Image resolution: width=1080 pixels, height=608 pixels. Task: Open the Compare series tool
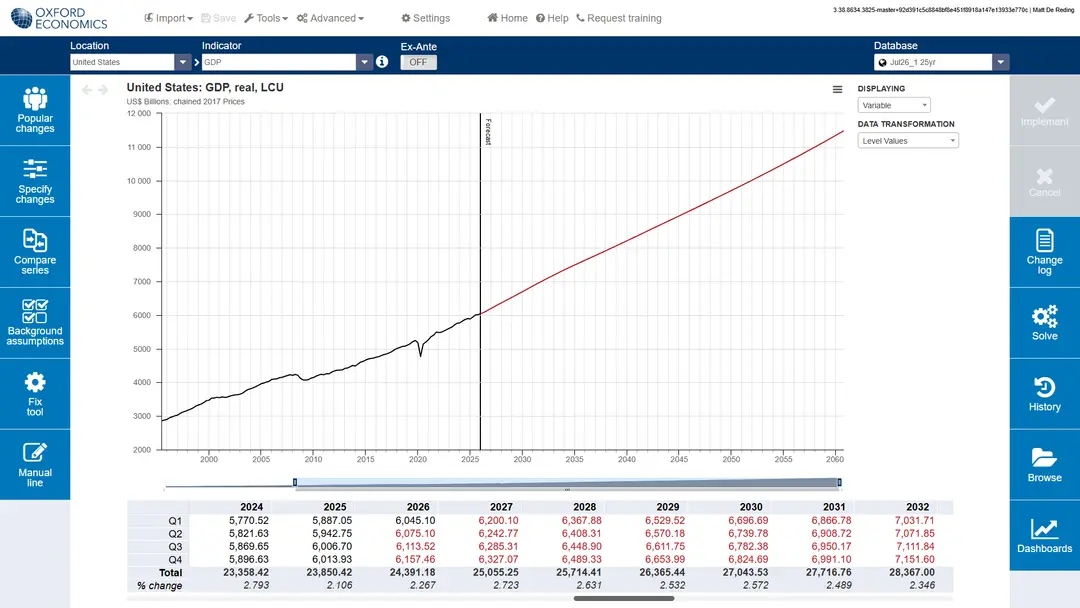tap(34, 252)
